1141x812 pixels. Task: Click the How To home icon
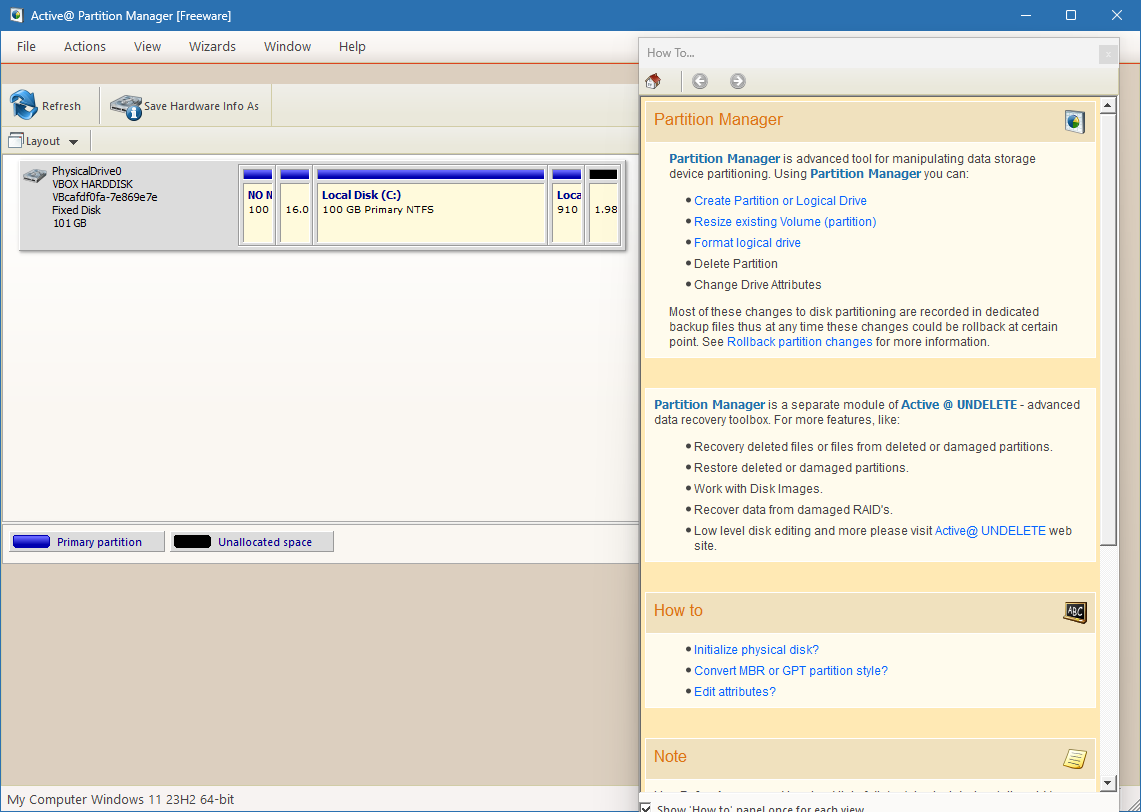(653, 81)
